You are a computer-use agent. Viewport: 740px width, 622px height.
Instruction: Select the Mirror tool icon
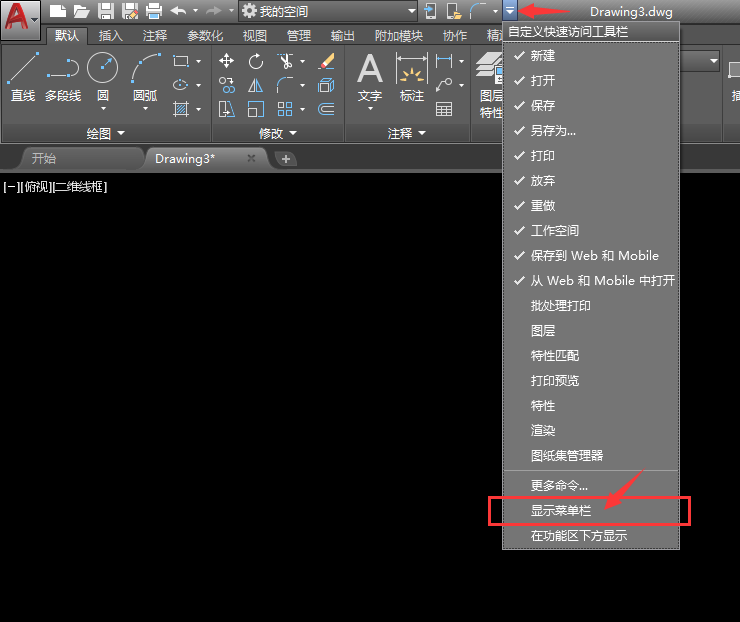point(255,85)
